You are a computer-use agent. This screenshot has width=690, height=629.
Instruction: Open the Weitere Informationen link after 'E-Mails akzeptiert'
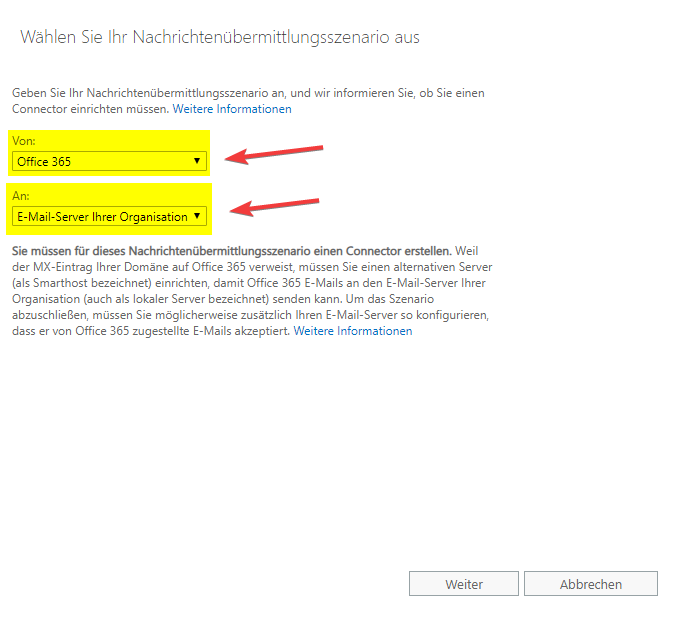click(x=352, y=331)
